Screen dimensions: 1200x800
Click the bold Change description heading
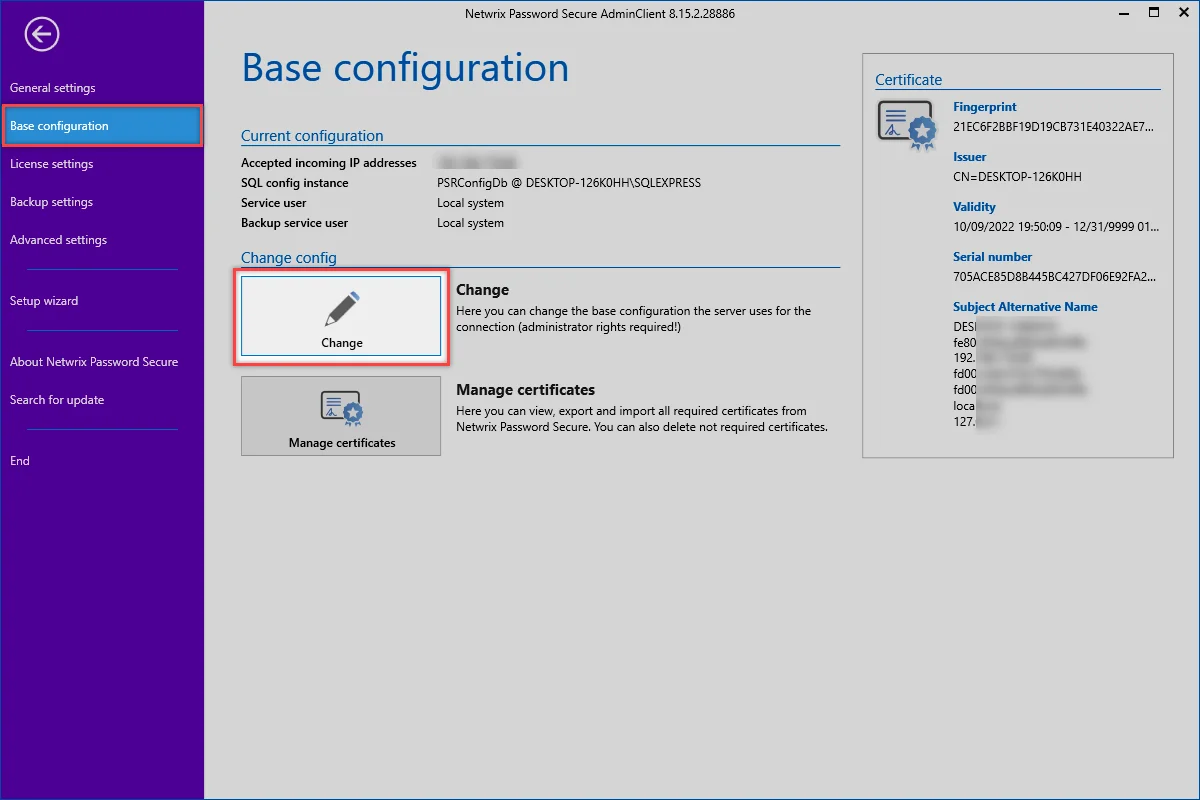(x=483, y=290)
